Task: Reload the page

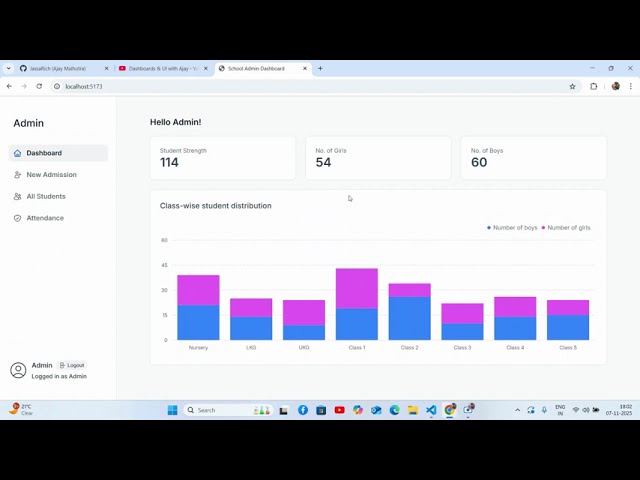Action: click(39, 87)
